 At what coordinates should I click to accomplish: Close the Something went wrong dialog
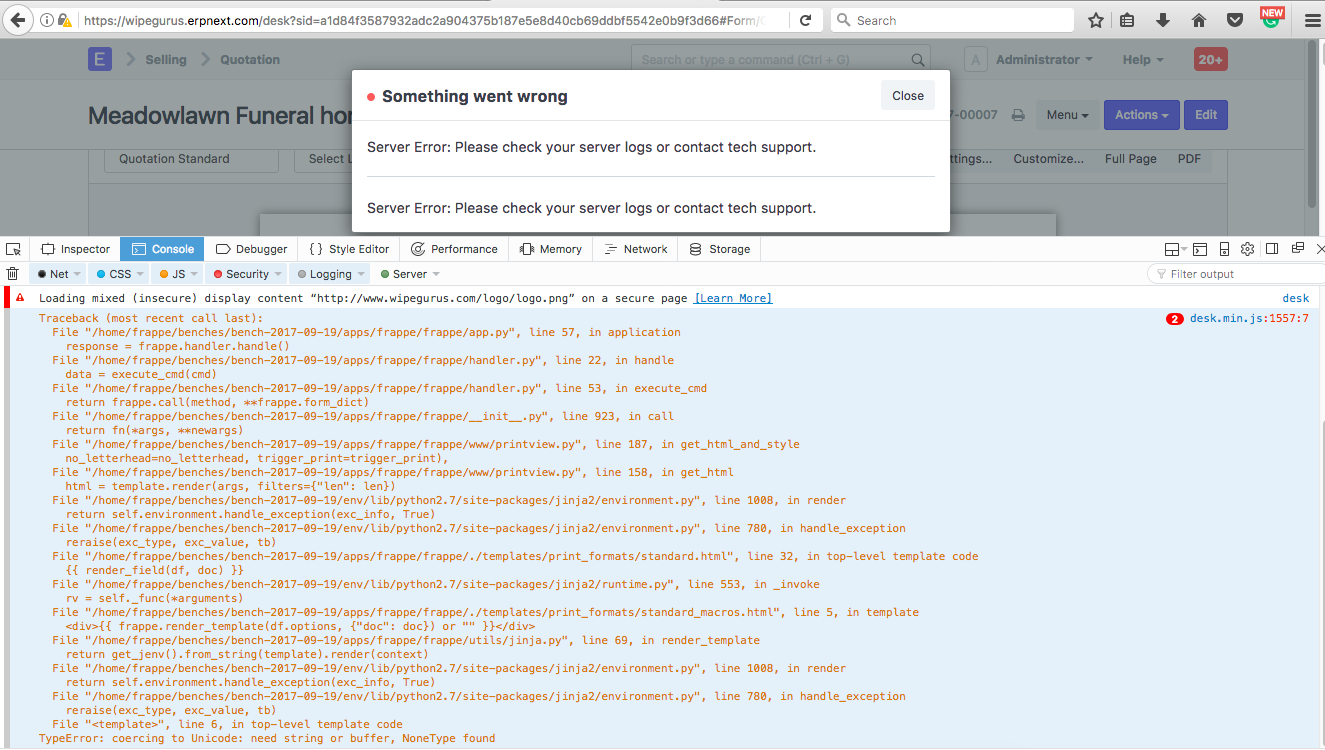click(908, 96)
